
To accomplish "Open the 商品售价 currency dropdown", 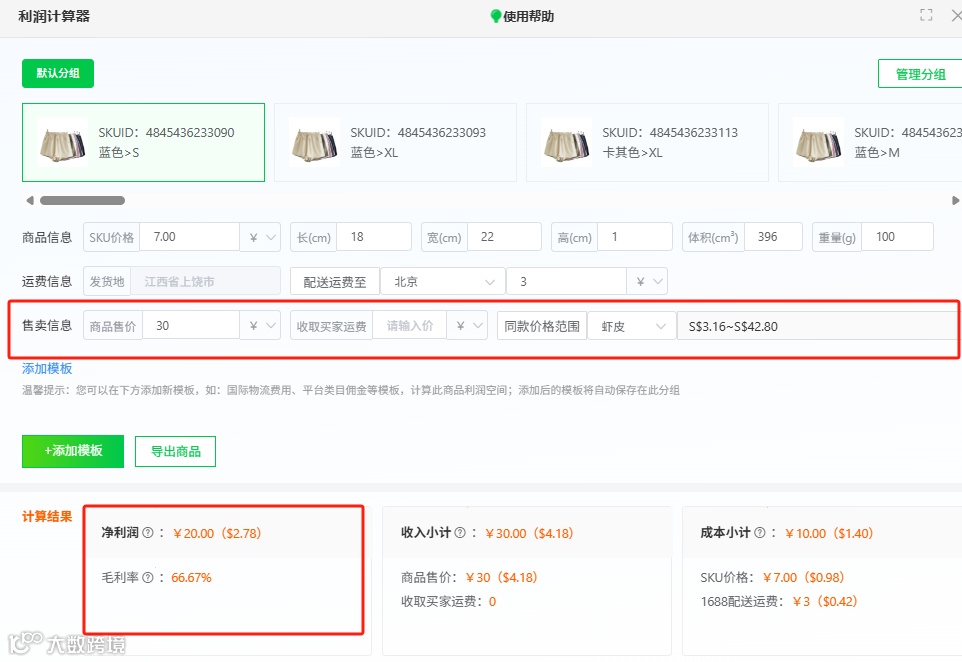I will pyautogui.click(x=260, y=326).
